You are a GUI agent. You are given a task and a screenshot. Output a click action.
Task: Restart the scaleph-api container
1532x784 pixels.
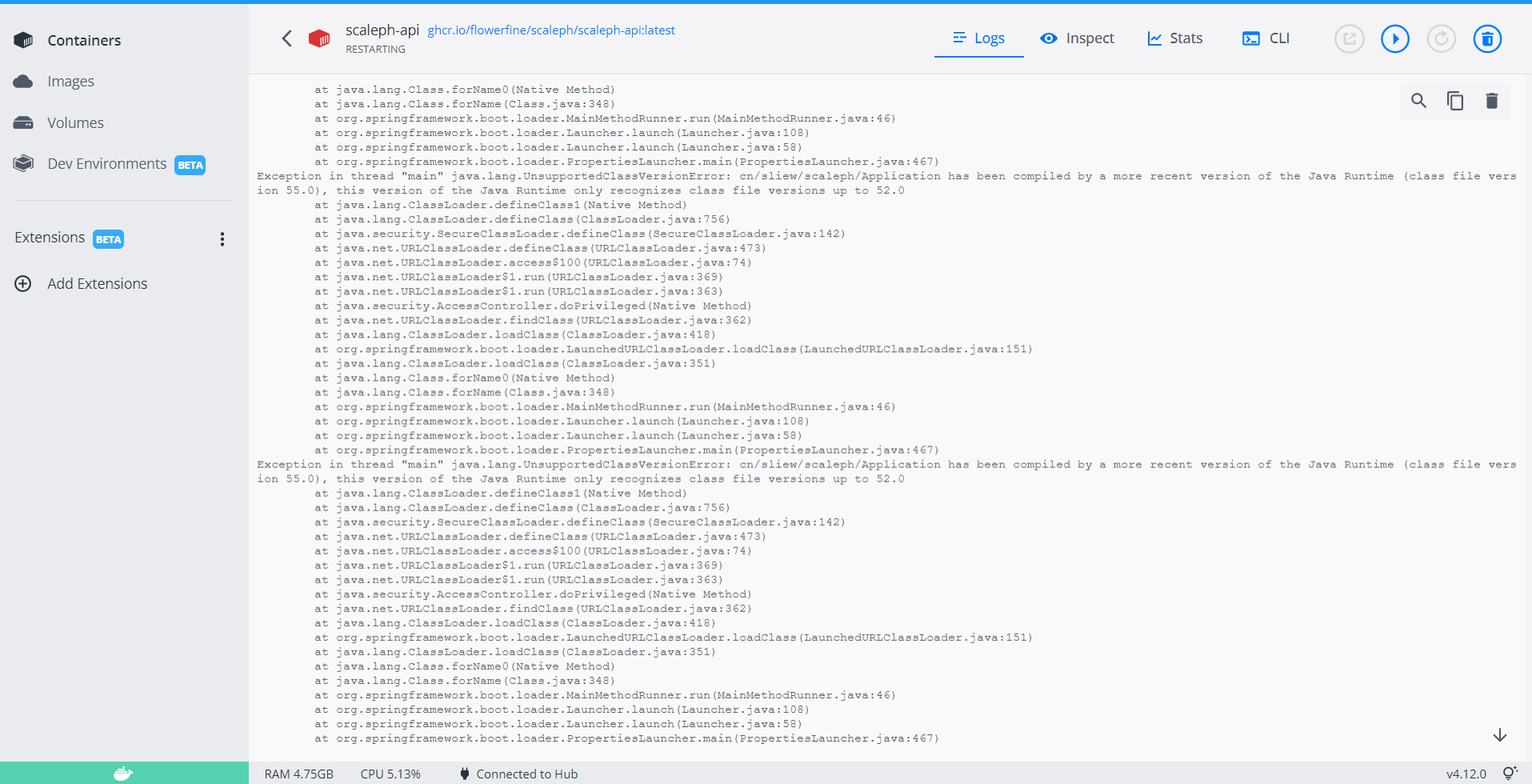(x=1441, y=38)
